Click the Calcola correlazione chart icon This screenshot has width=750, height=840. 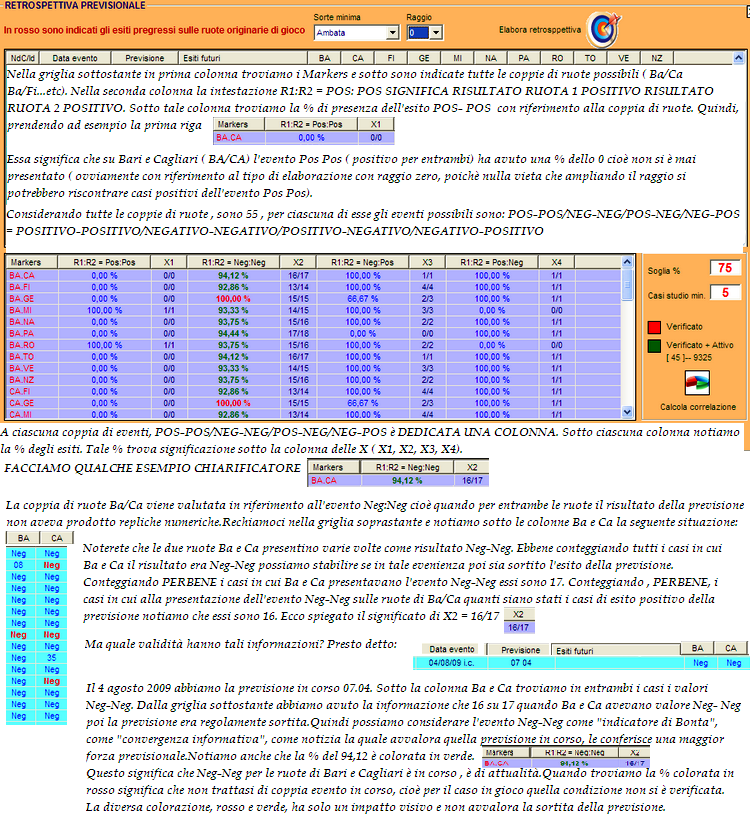[697, 382]
